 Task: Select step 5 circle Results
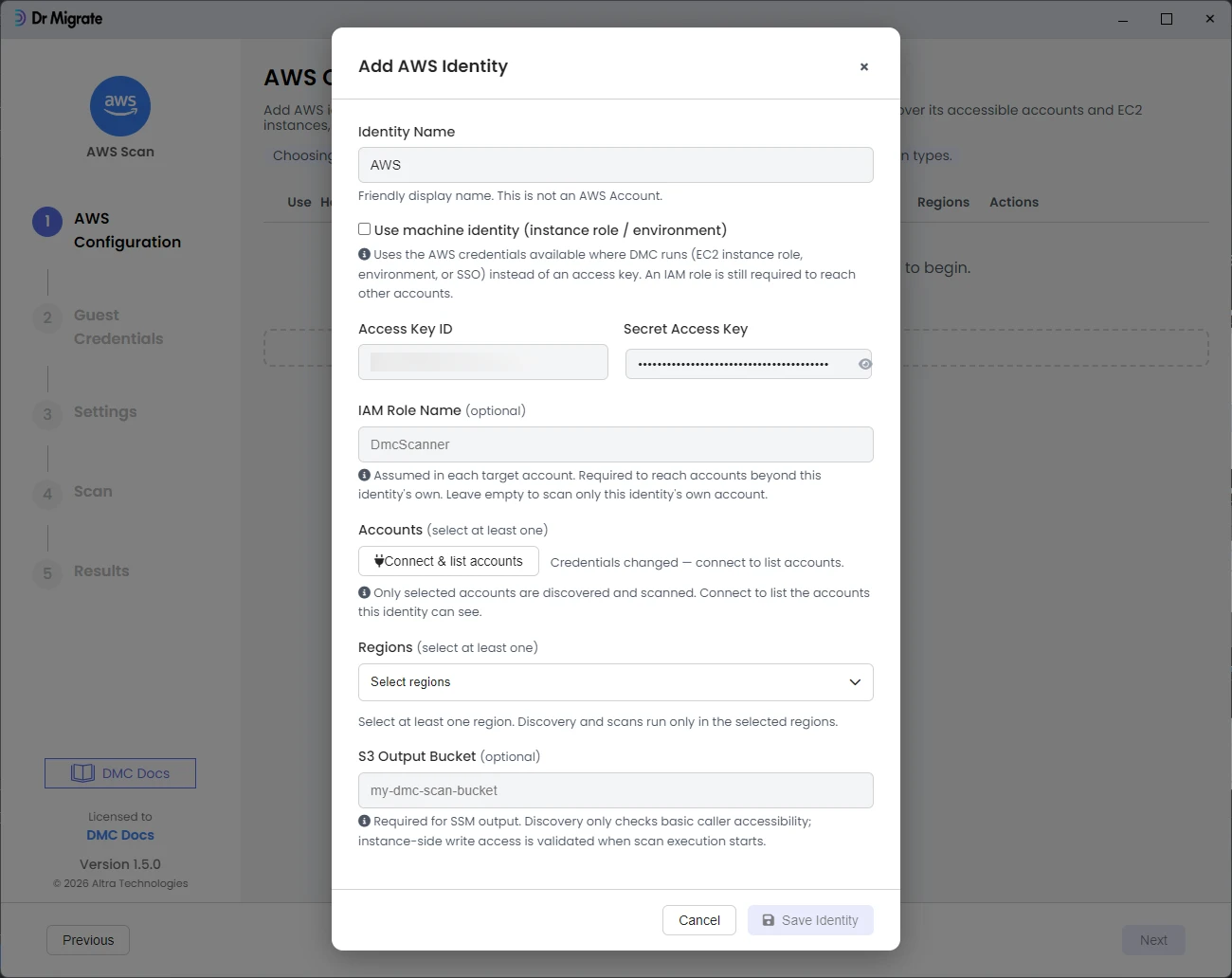coord(47,574)
